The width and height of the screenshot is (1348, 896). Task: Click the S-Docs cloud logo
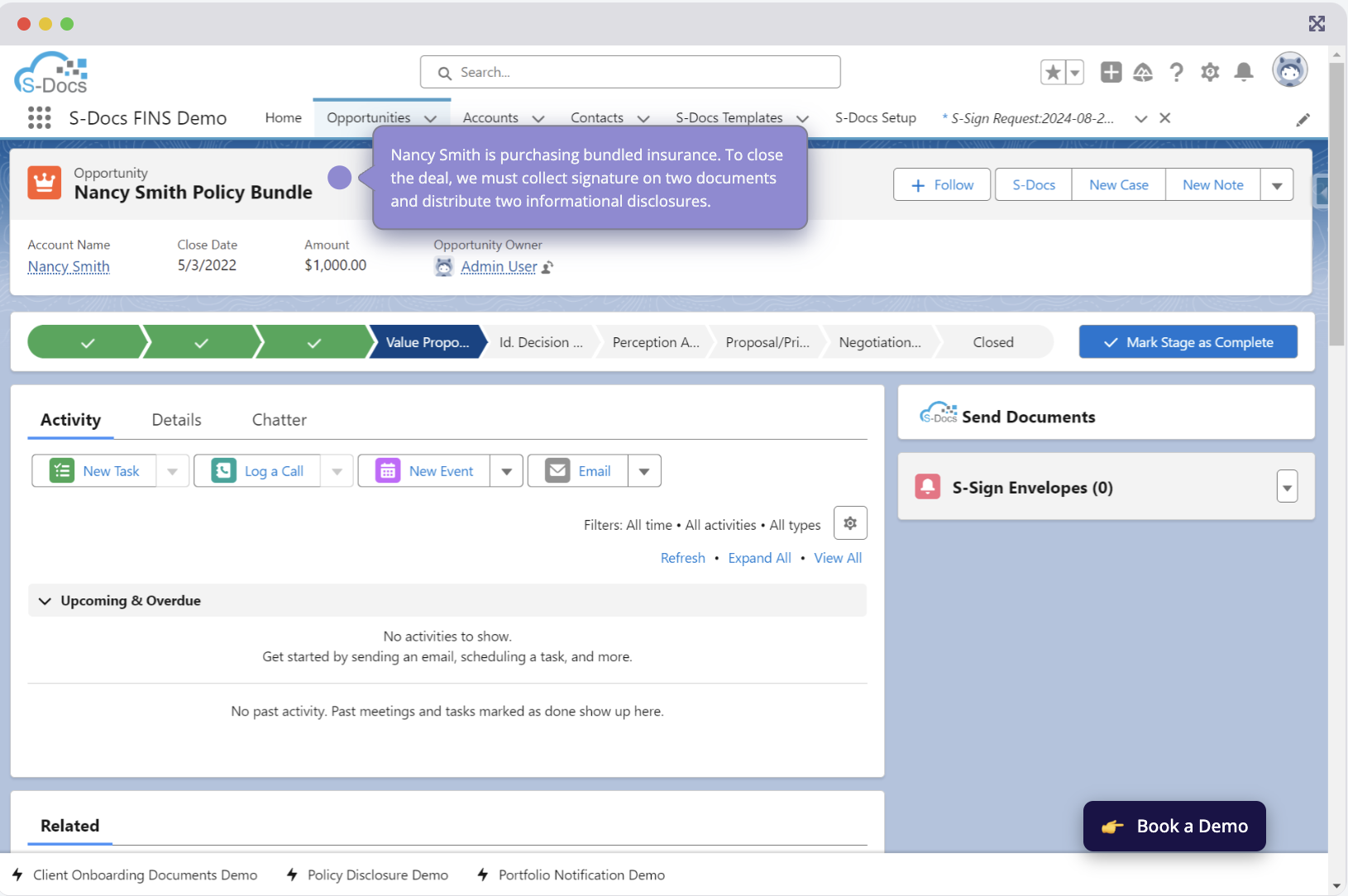click(50, 73)
